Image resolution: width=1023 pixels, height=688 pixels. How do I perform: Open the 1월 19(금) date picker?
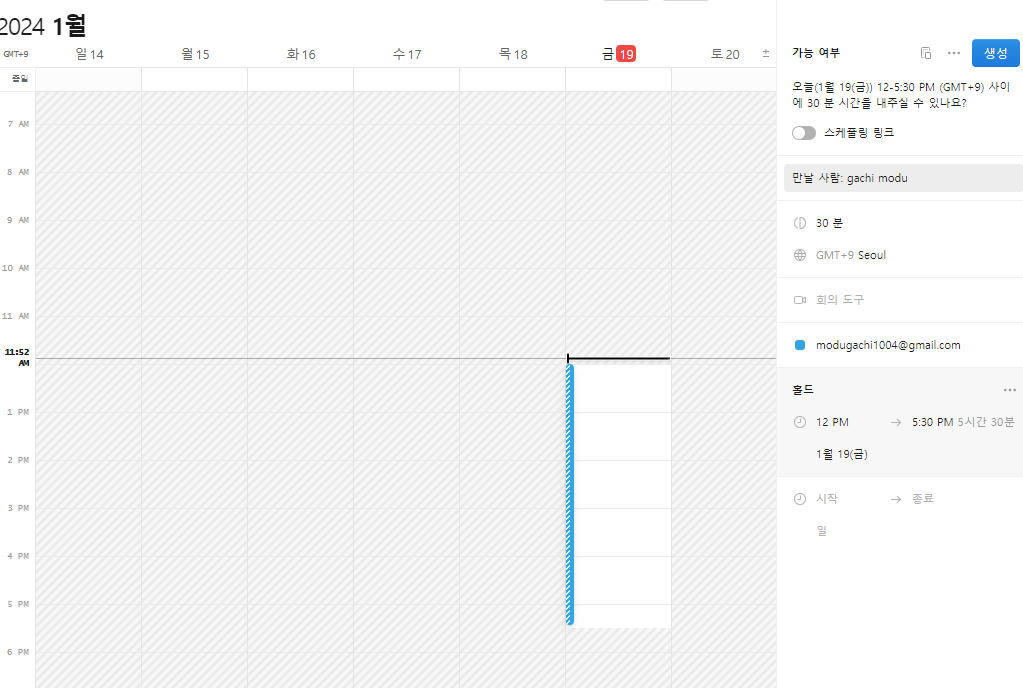pos(842,453)
